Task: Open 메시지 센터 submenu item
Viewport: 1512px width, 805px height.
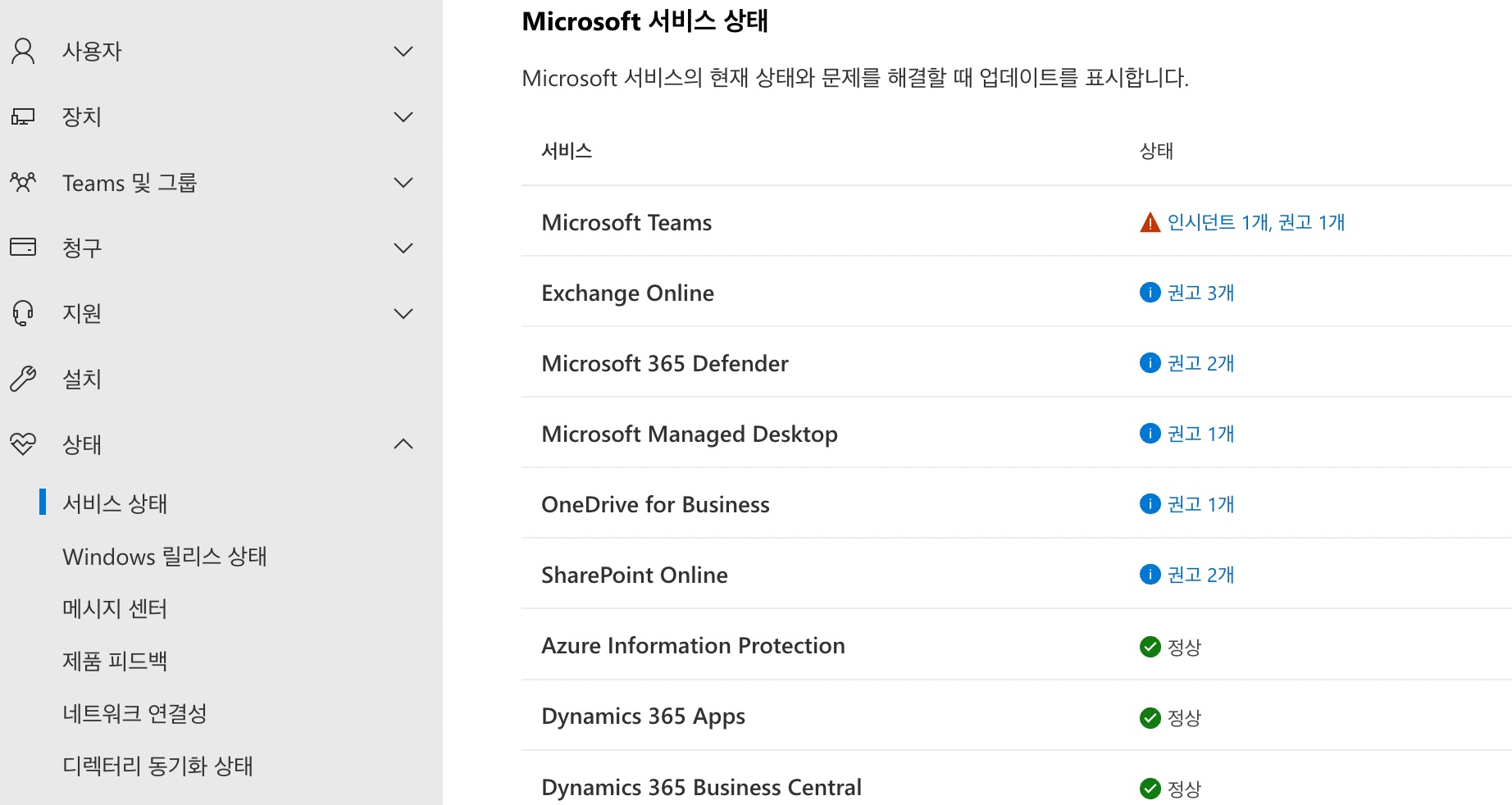Action: pos(115,608)
